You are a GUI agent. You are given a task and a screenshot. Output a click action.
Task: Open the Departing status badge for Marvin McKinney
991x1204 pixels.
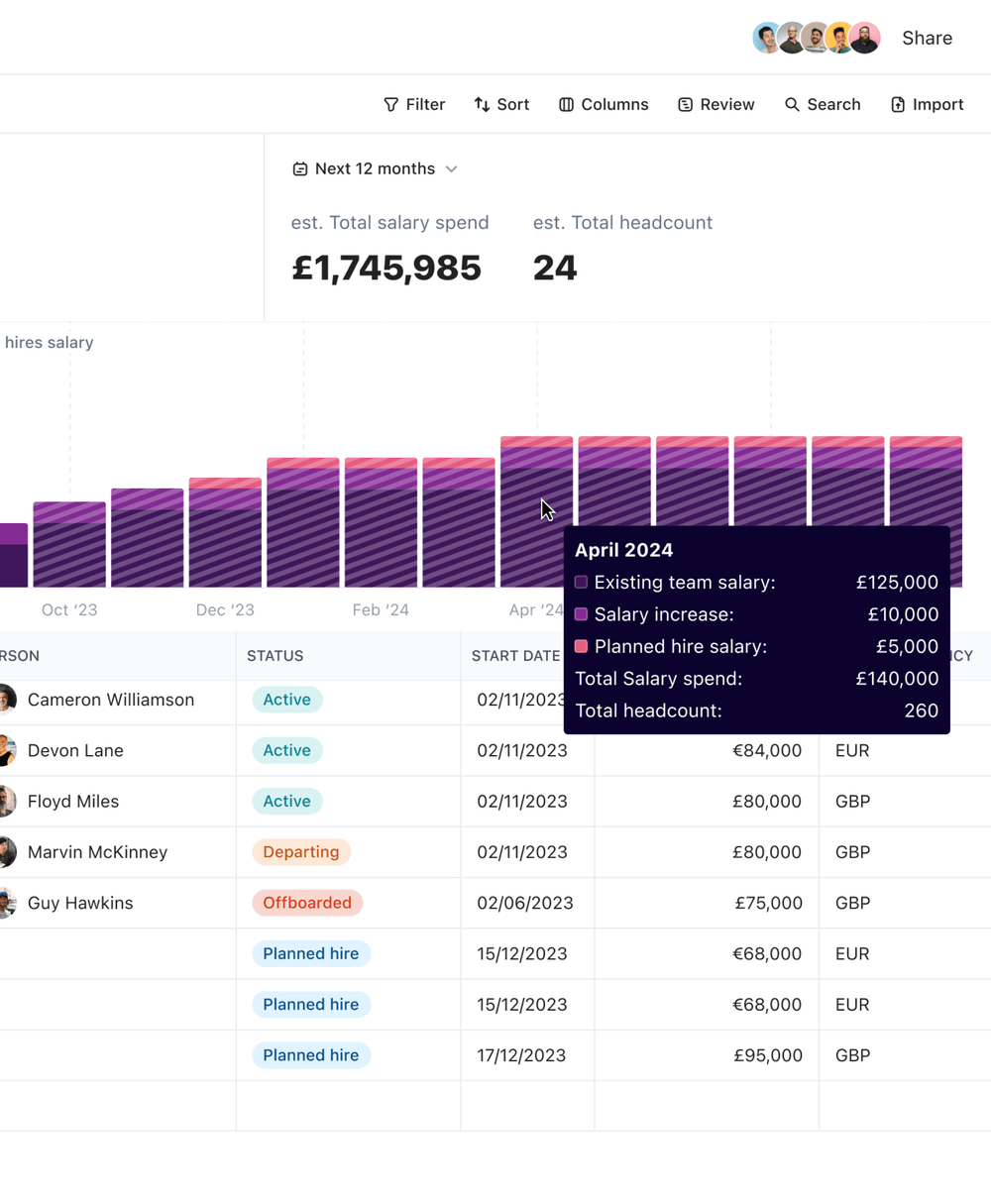pyautogui.click(x=301, y=852)
